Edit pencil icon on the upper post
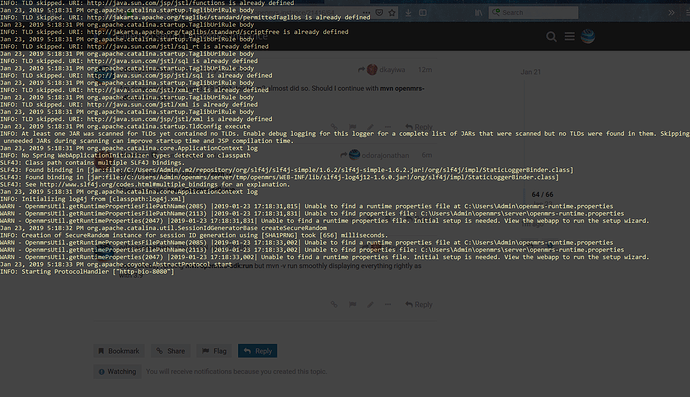The width and height of the screenshot is (690, 397). pyautogui.click(x=371, y=127)
